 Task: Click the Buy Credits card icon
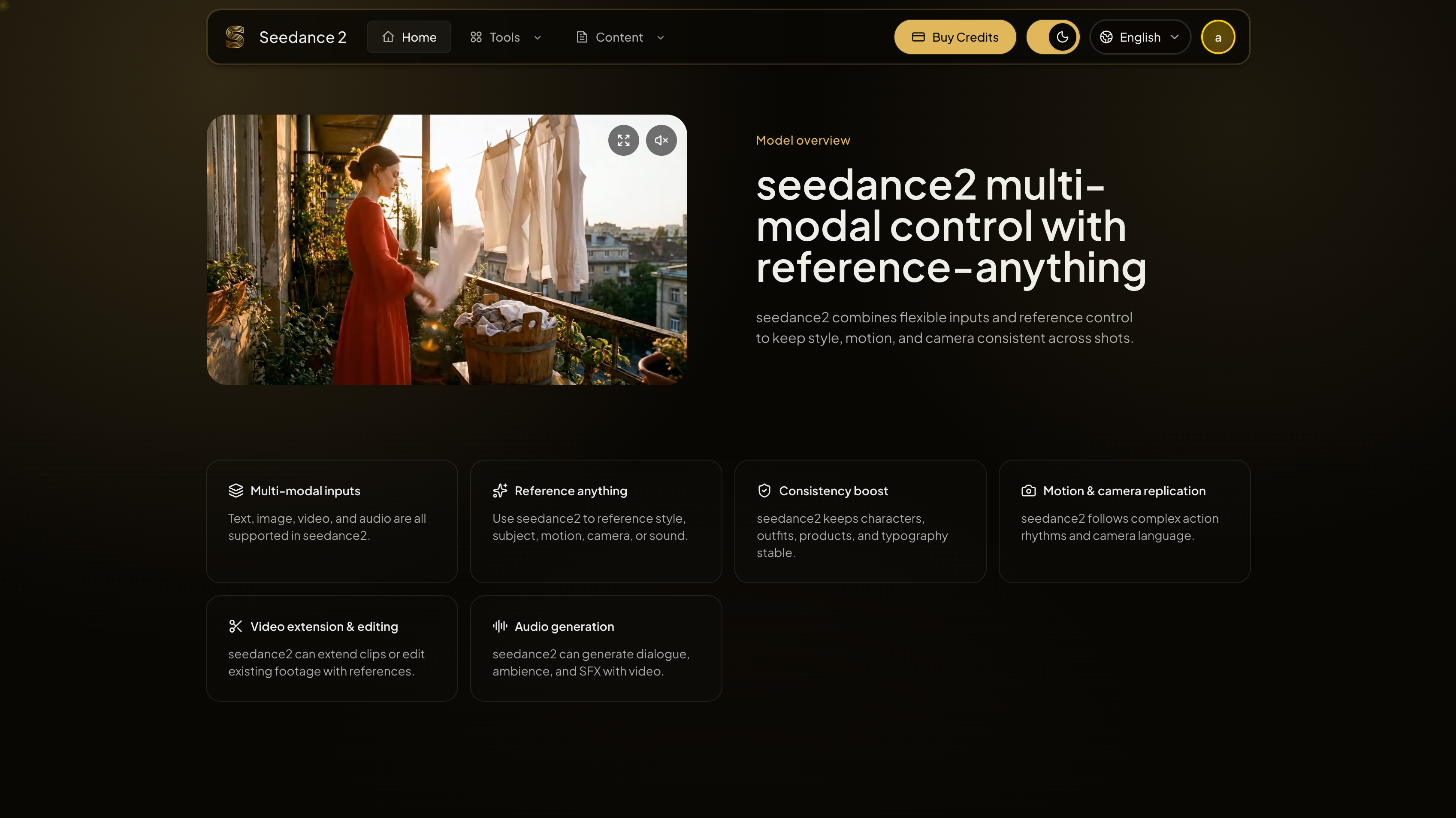[x=918, y=37]
